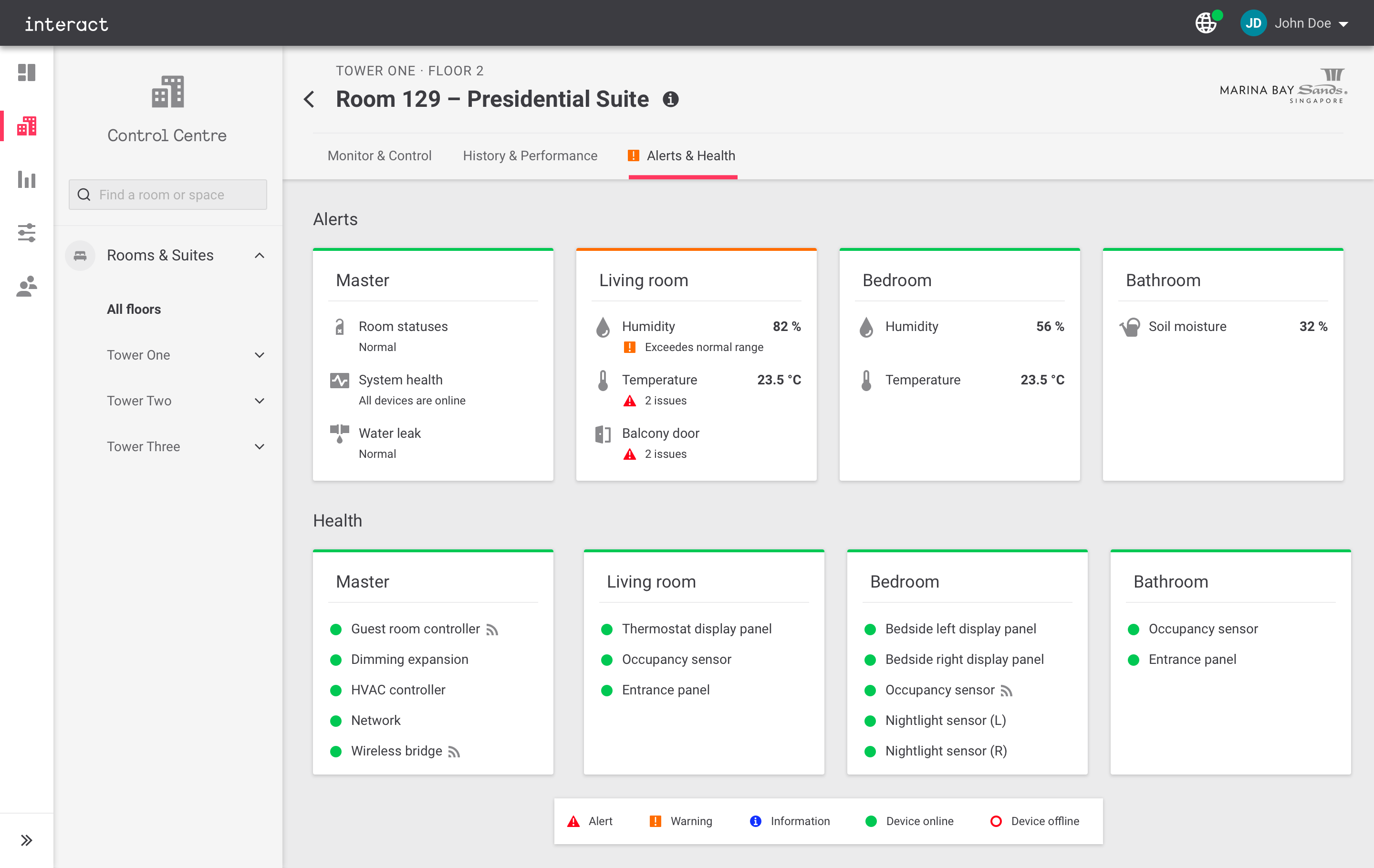Expand the Tower Two list
This screenshot has width=1374, height=868.
[x=260, y=400]
